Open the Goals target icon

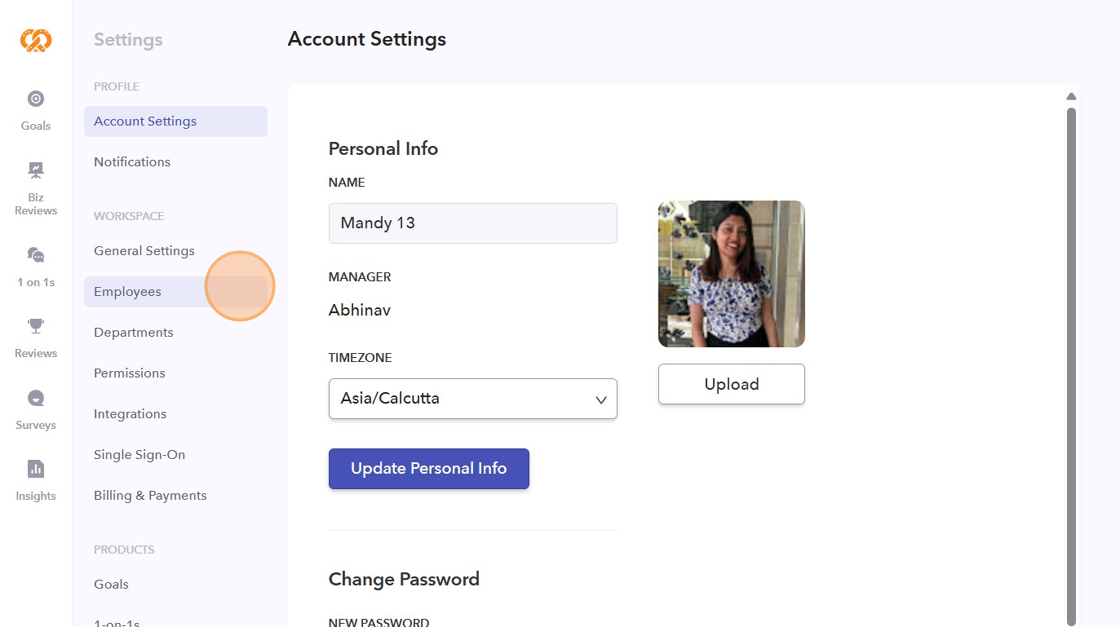(36, 99)
